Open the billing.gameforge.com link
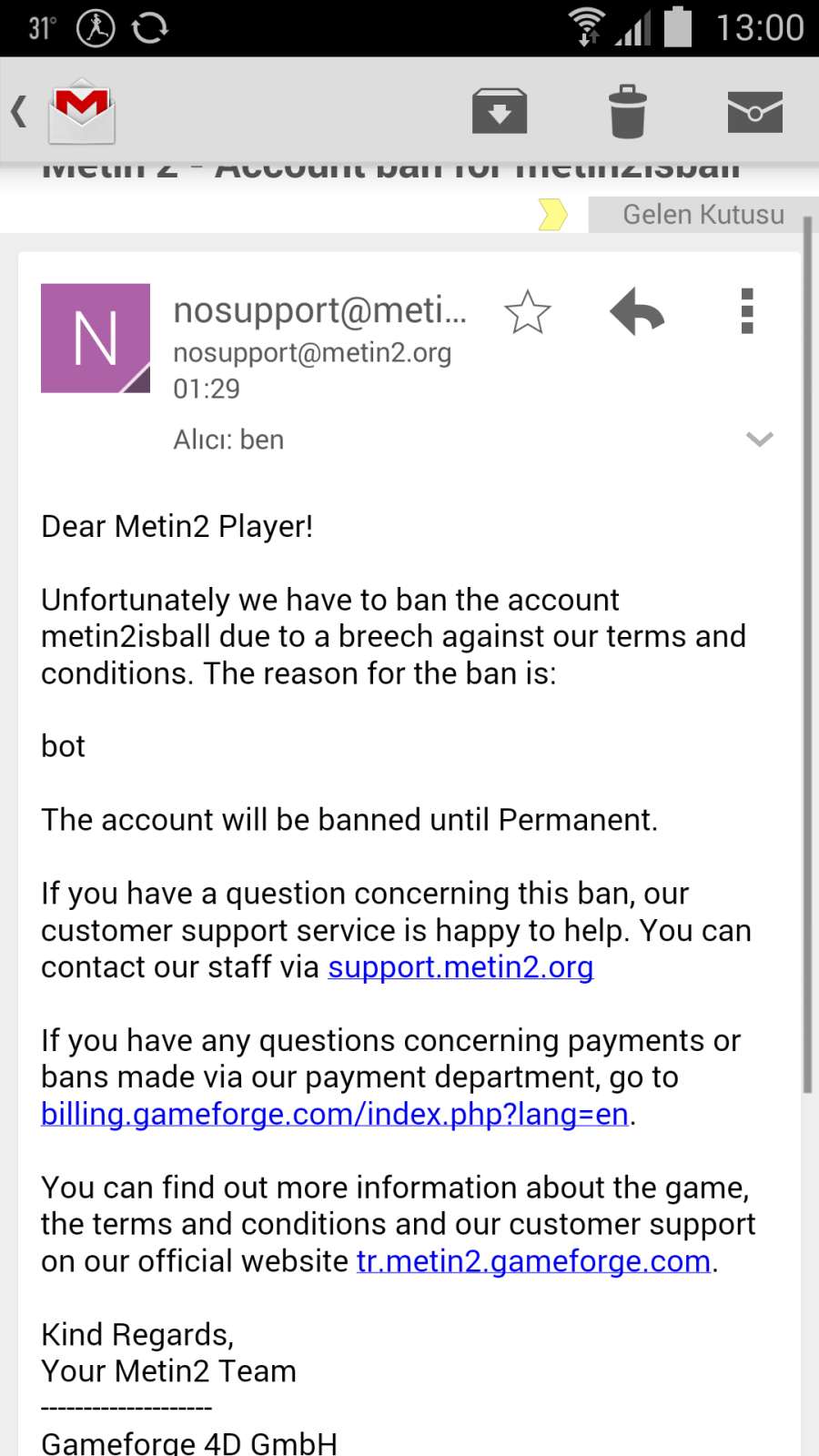 pos(335,1114)
